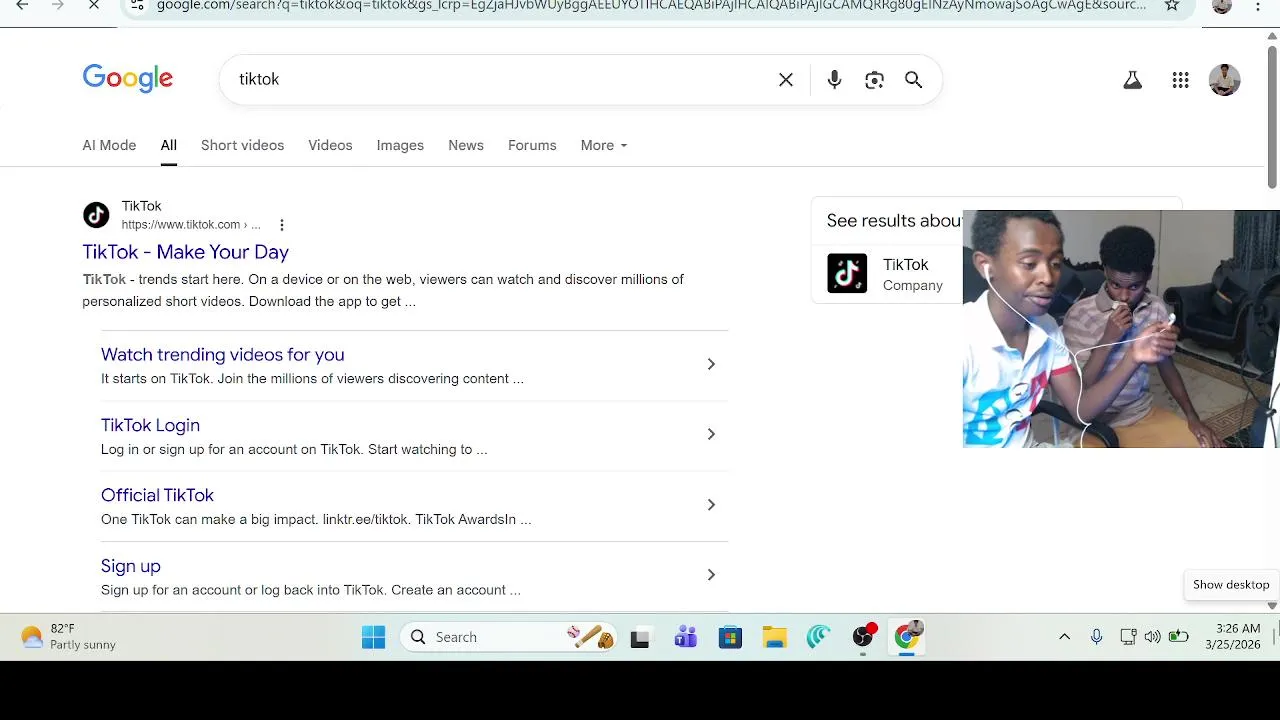Start voice search with microphone icon
Screen dimensions: 1280x720
[834, 80]
